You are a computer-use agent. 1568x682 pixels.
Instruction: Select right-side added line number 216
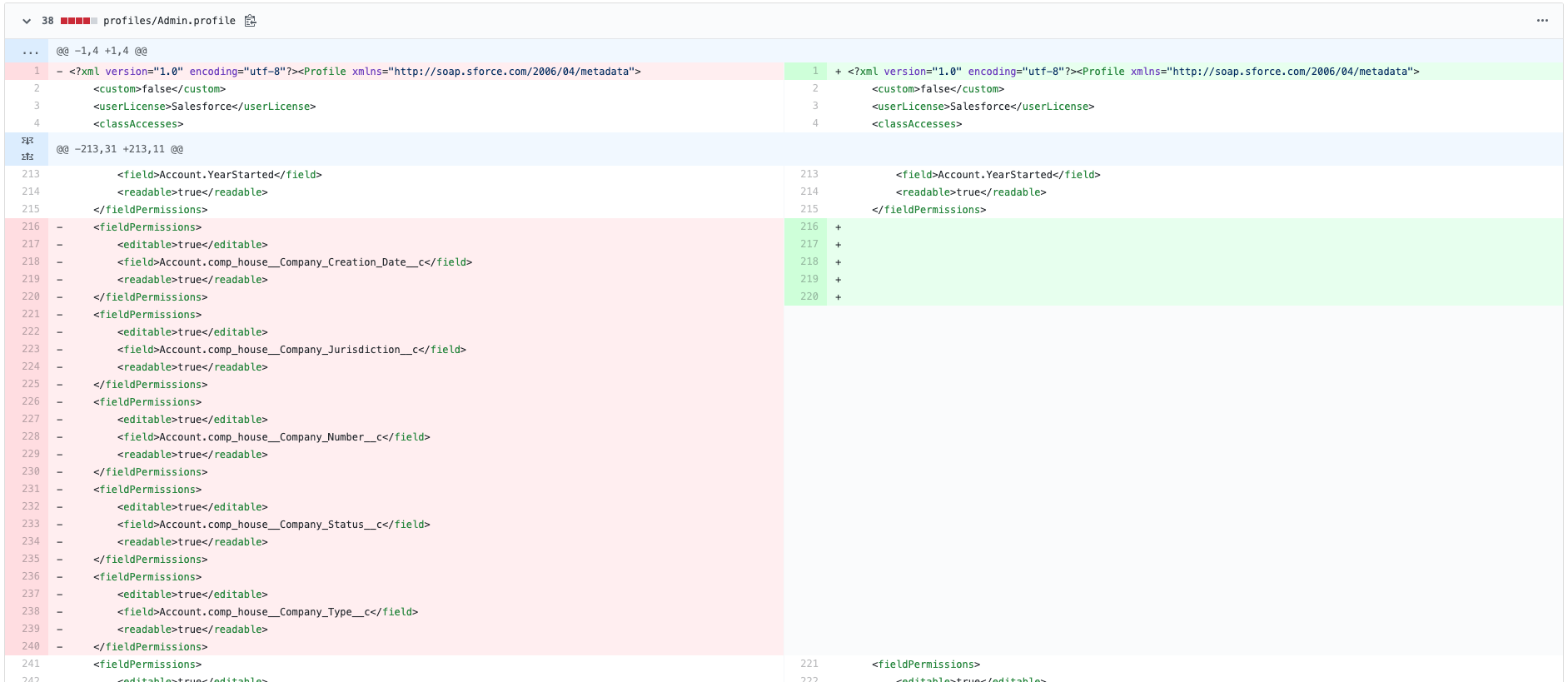809,227
